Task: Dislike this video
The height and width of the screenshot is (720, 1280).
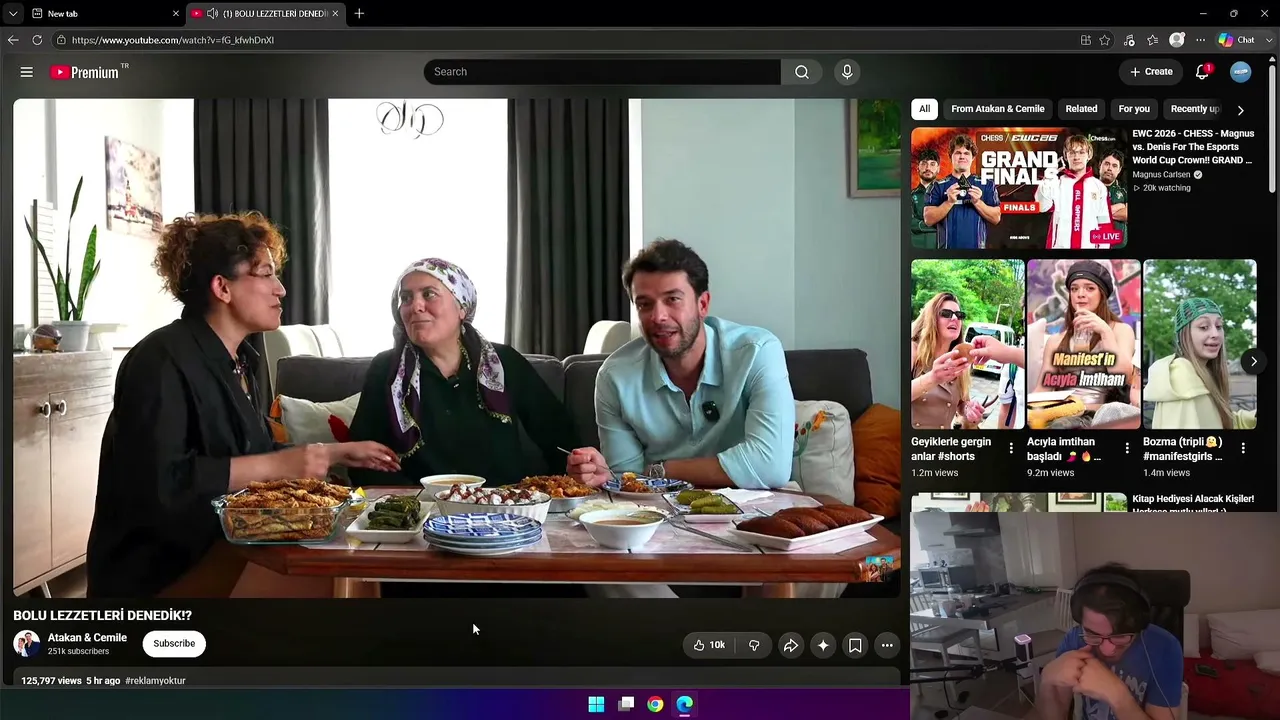Action: [754, 645]
